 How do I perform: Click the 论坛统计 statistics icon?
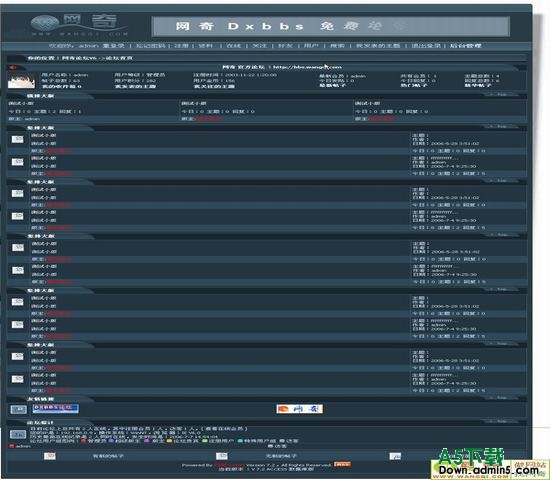(18, 434)
